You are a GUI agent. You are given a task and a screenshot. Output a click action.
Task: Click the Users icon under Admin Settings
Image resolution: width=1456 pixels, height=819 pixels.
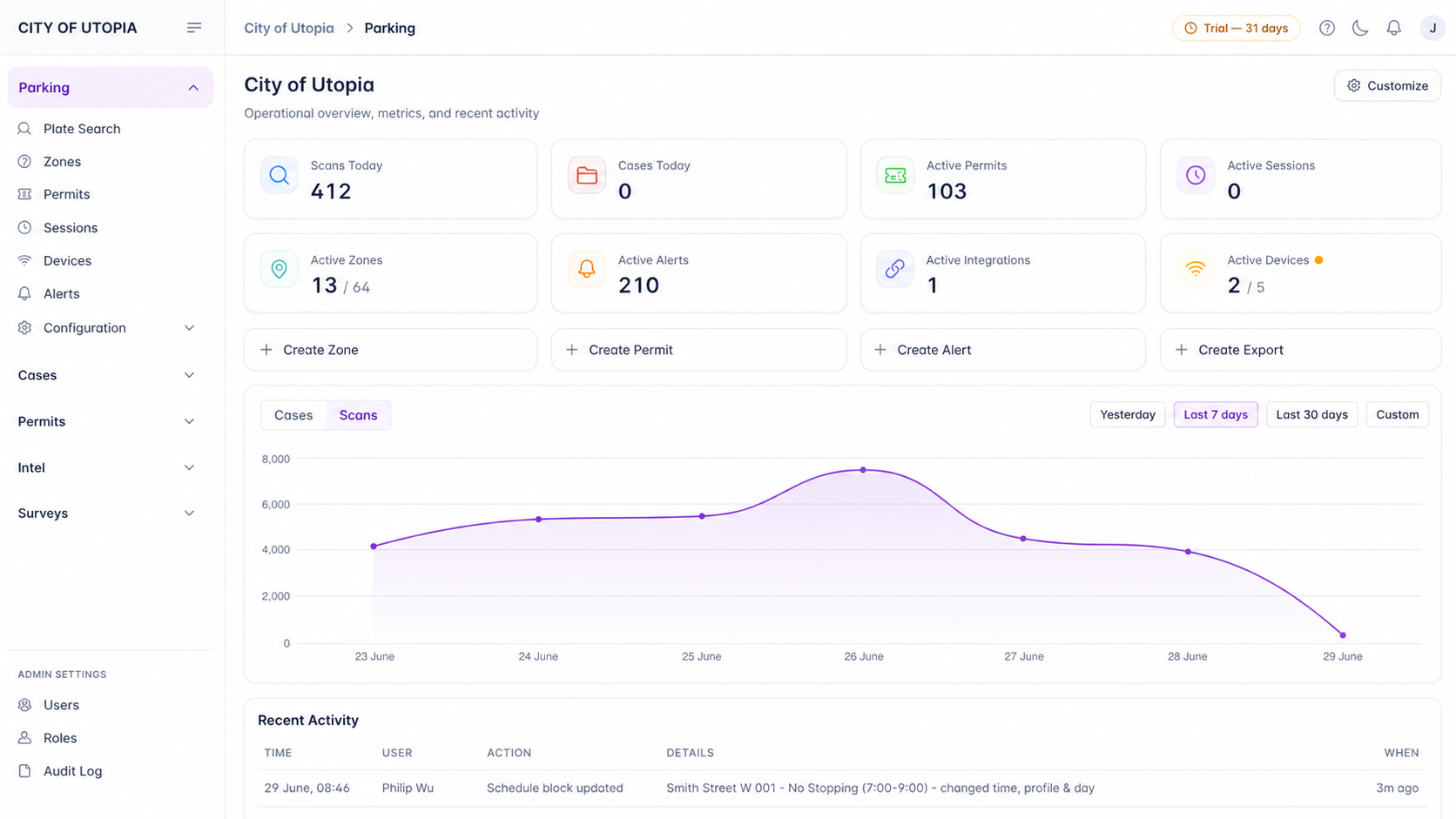(x=24, y=705)
